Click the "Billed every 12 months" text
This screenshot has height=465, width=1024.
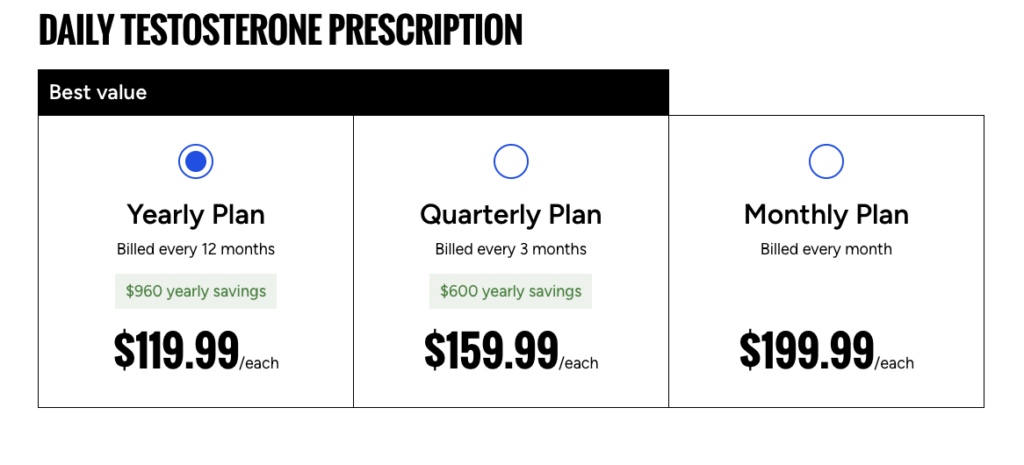(196, 249)
